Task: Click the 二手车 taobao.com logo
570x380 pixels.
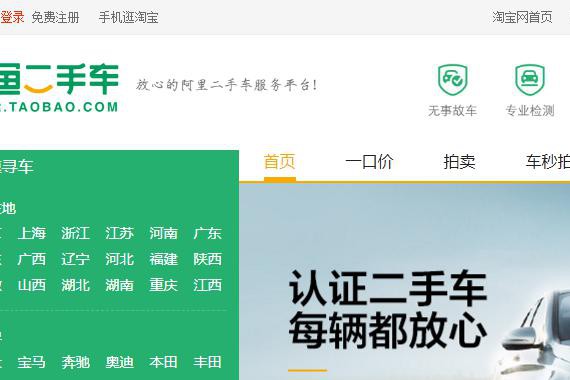Action: click(59, 88)
